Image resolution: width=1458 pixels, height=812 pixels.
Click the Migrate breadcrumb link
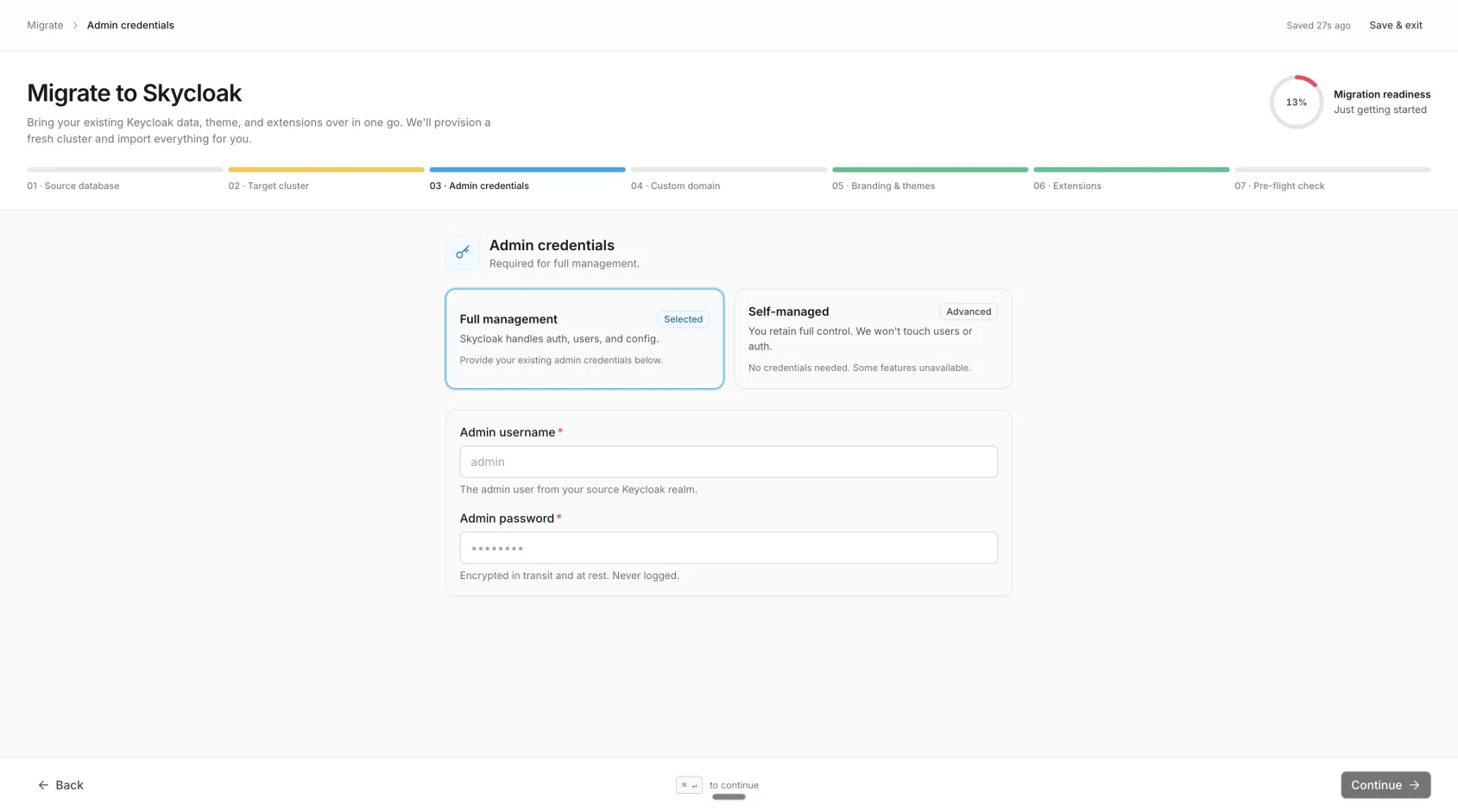pyautogui.click(x=45, y=26)
